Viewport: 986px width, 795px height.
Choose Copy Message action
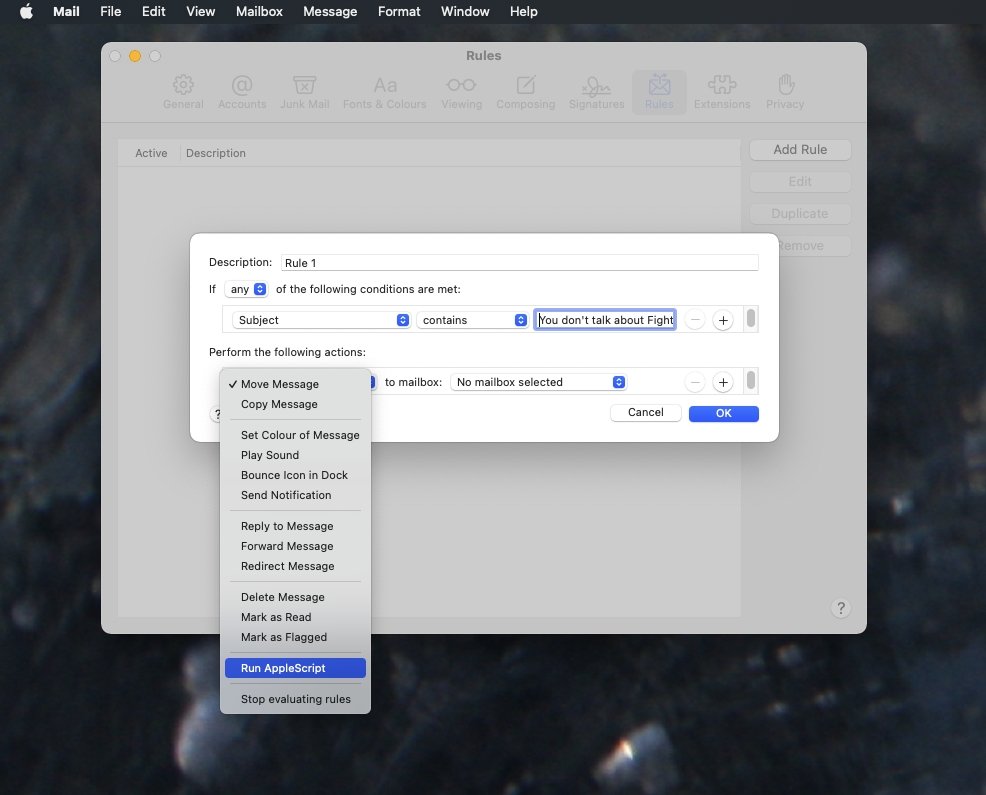pos(296,404)
